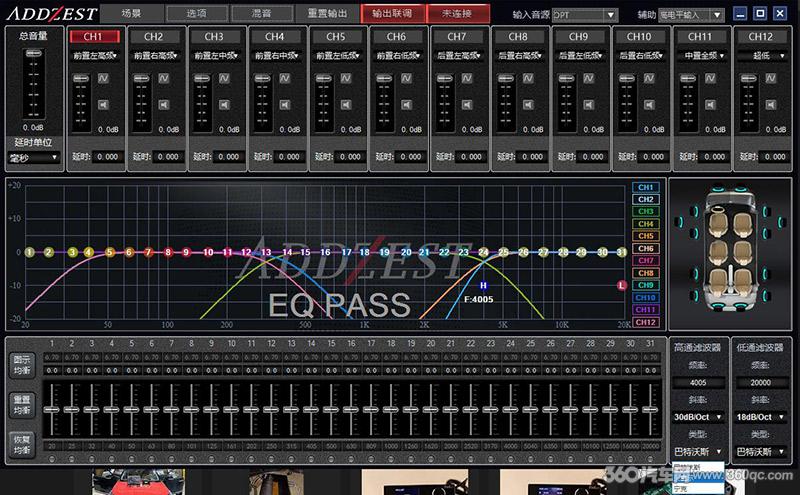The height and width of the screenshot is (495, 800).
Task: Mute the CH9 output
Action: click(x=589, y=105)
